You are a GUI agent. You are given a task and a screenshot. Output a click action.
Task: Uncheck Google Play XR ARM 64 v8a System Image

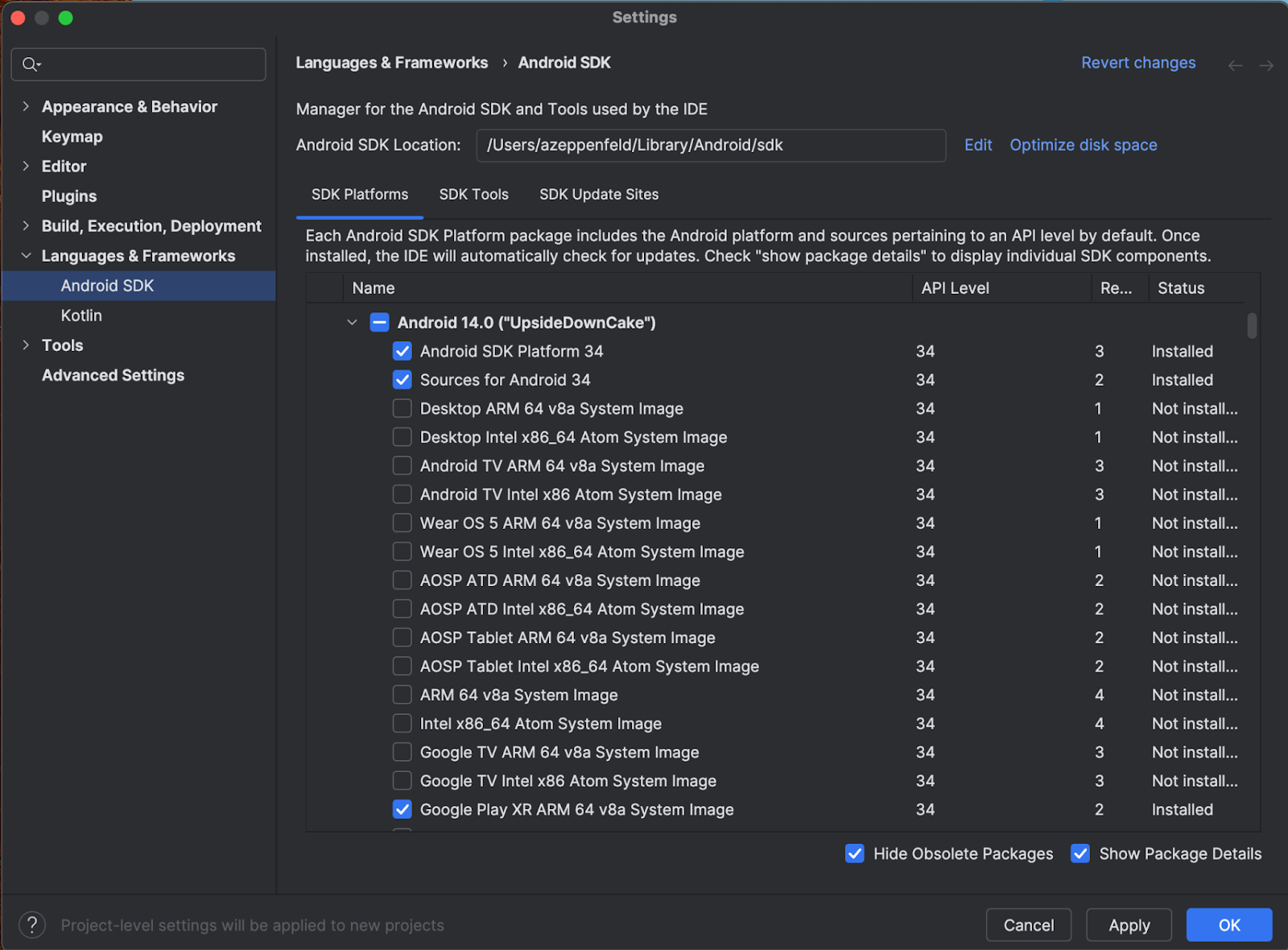pyautogui.click(x=402, y=809)
